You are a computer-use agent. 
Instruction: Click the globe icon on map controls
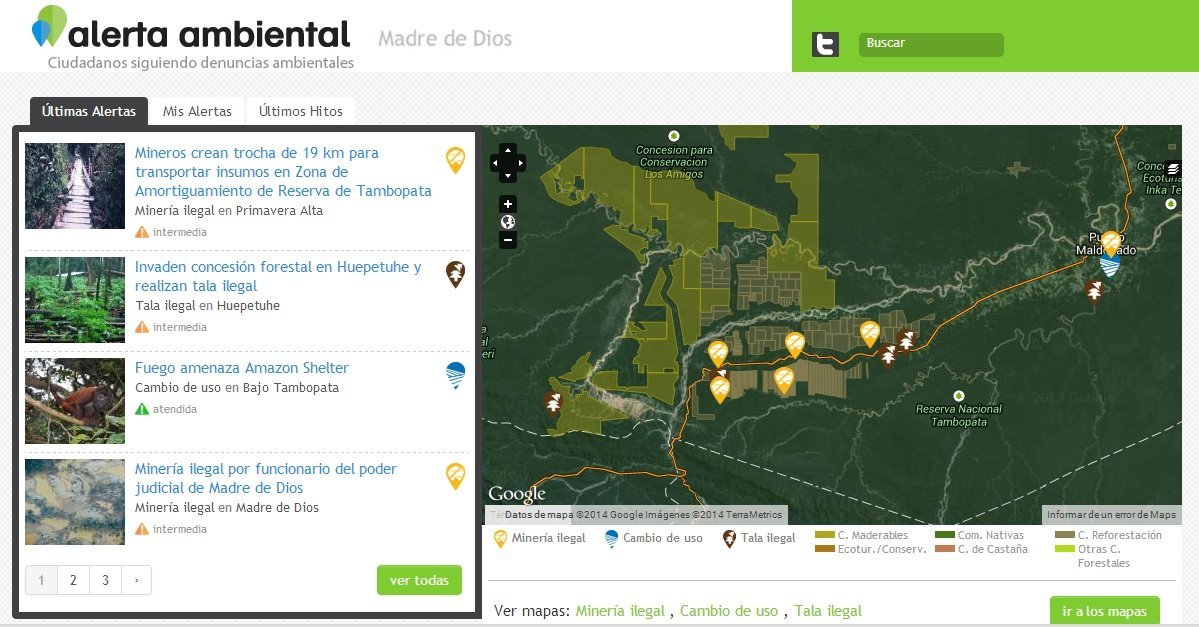coord(508,222)
